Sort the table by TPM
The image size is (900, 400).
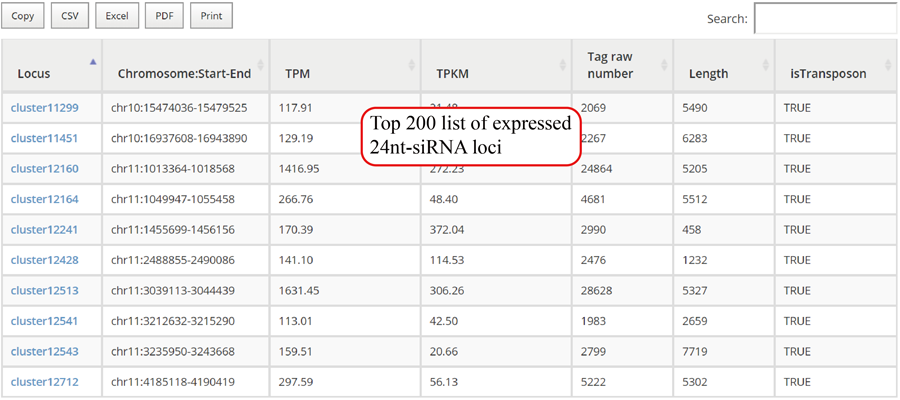point(297,74)
